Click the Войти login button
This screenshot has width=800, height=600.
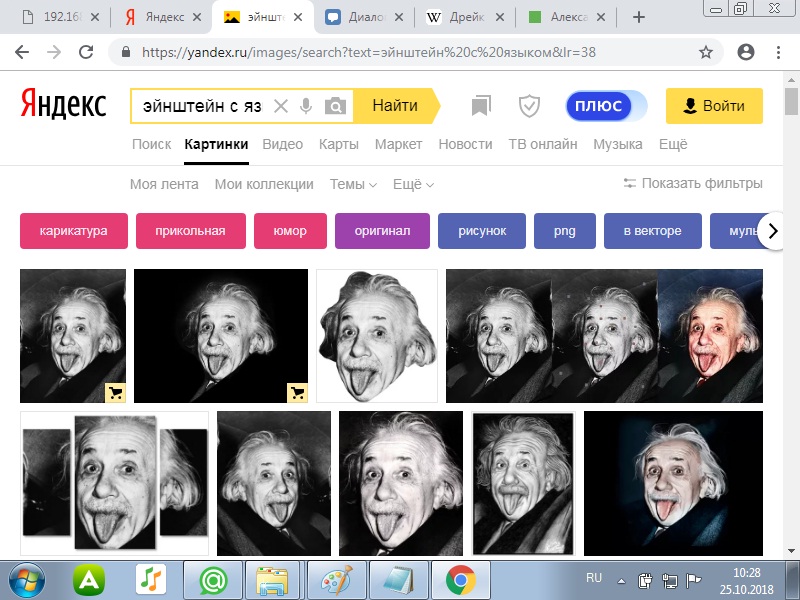tap(714, 106)
